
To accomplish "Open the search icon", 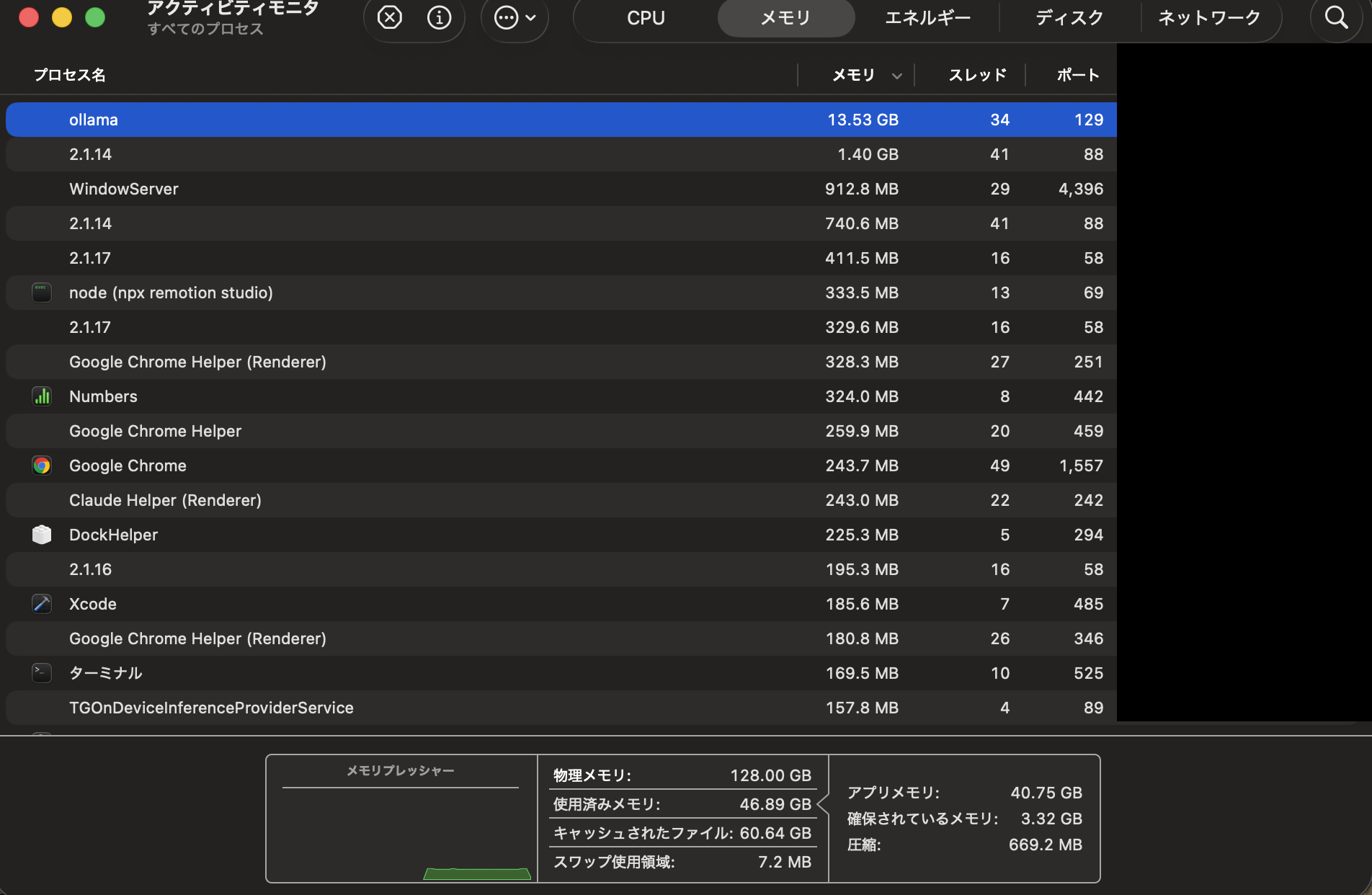I will pyautogui.click(x=1336, y=19).
